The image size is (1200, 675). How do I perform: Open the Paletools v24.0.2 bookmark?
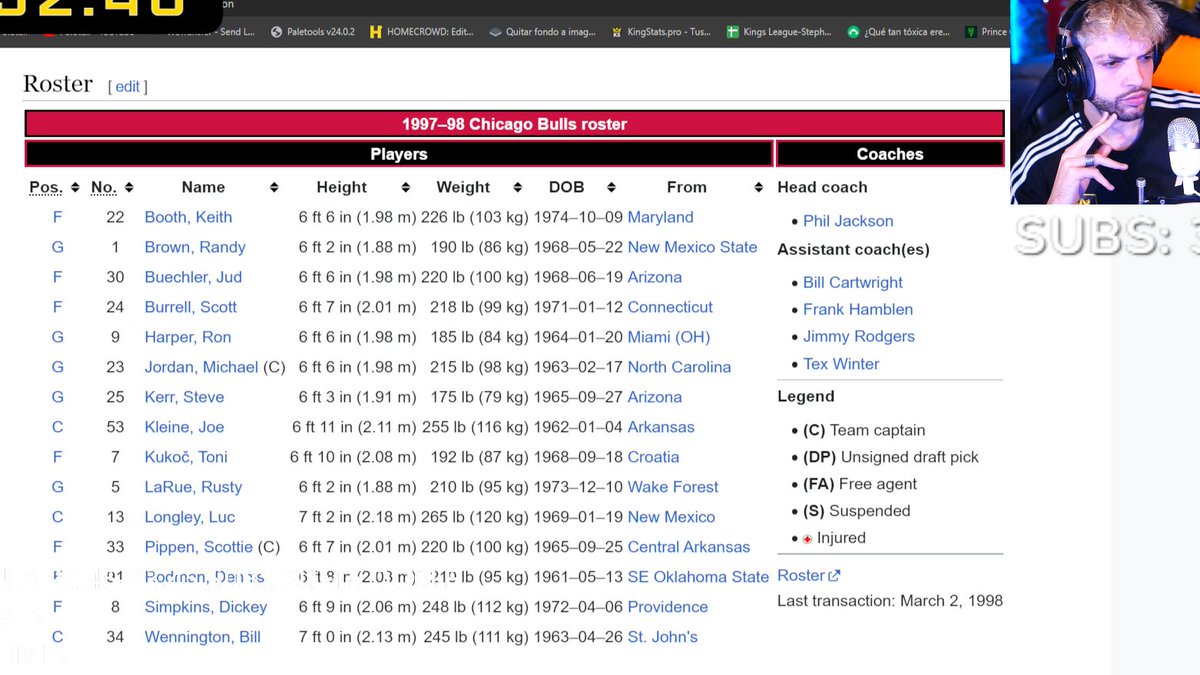[312, 32]
